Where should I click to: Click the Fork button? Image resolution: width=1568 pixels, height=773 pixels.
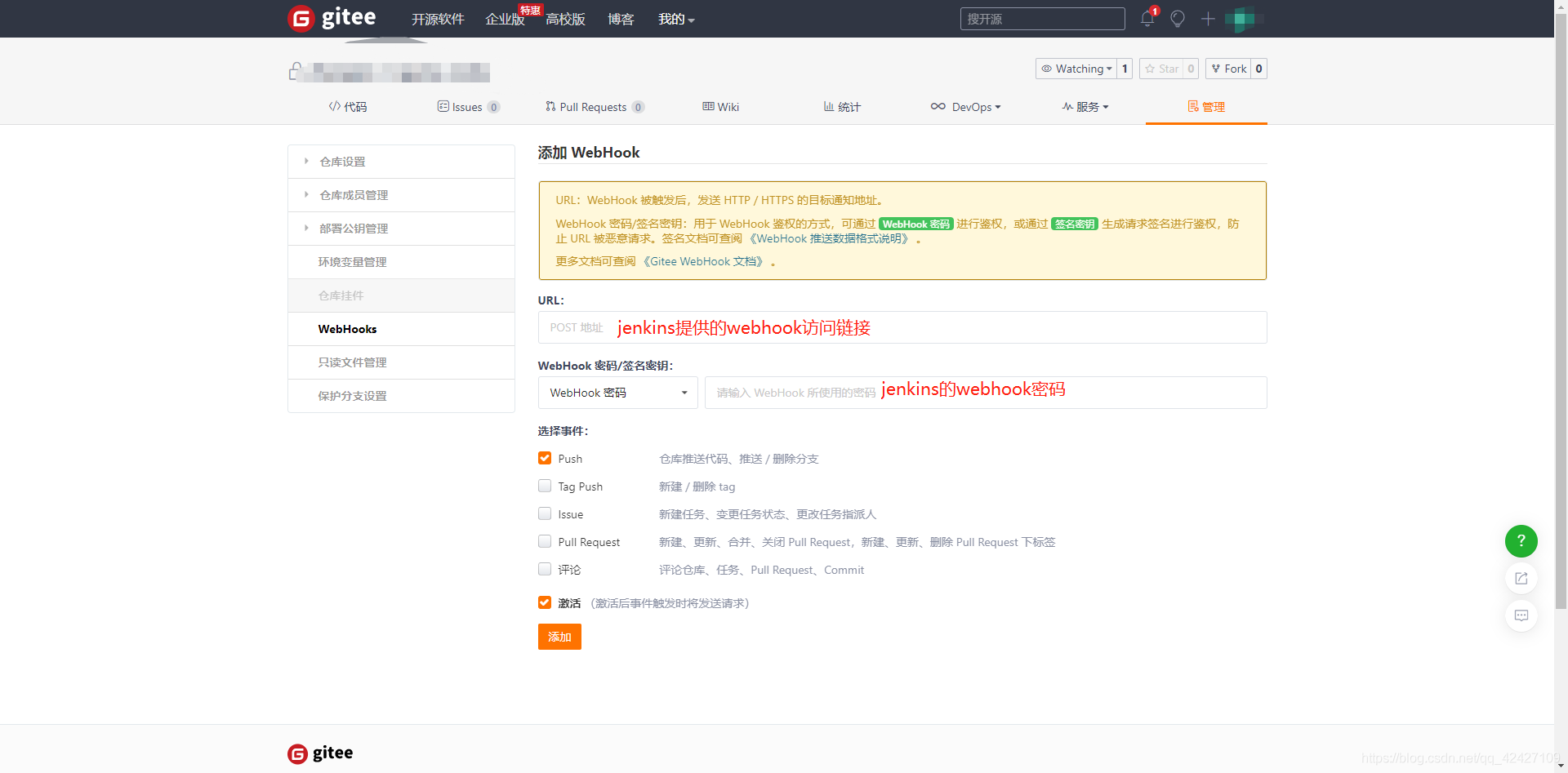pyautogui.click(x=1228, y=69)
